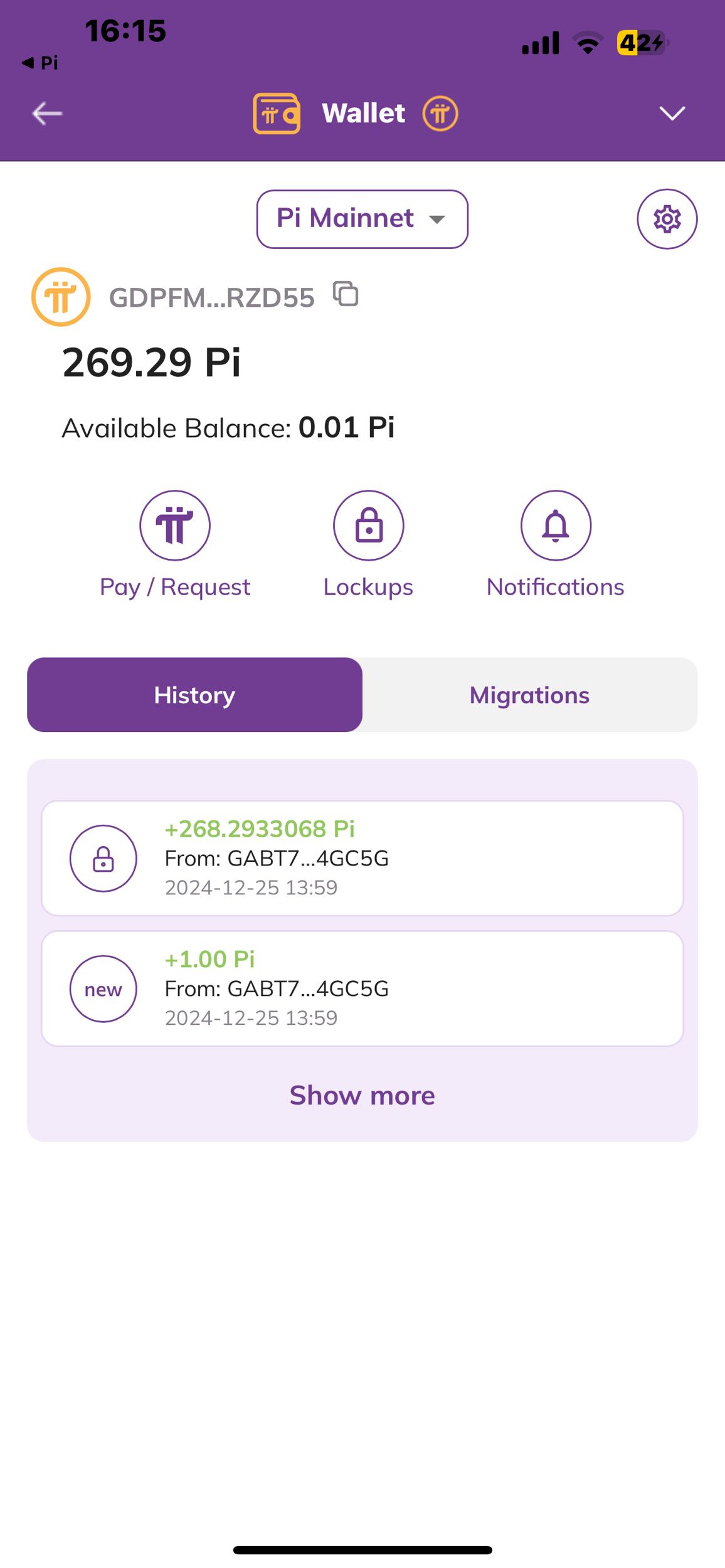Image resolution: width=725 pixels, height=1568 pixels.
Task: Return to Pi app via status bar
Action: [41, 63]
